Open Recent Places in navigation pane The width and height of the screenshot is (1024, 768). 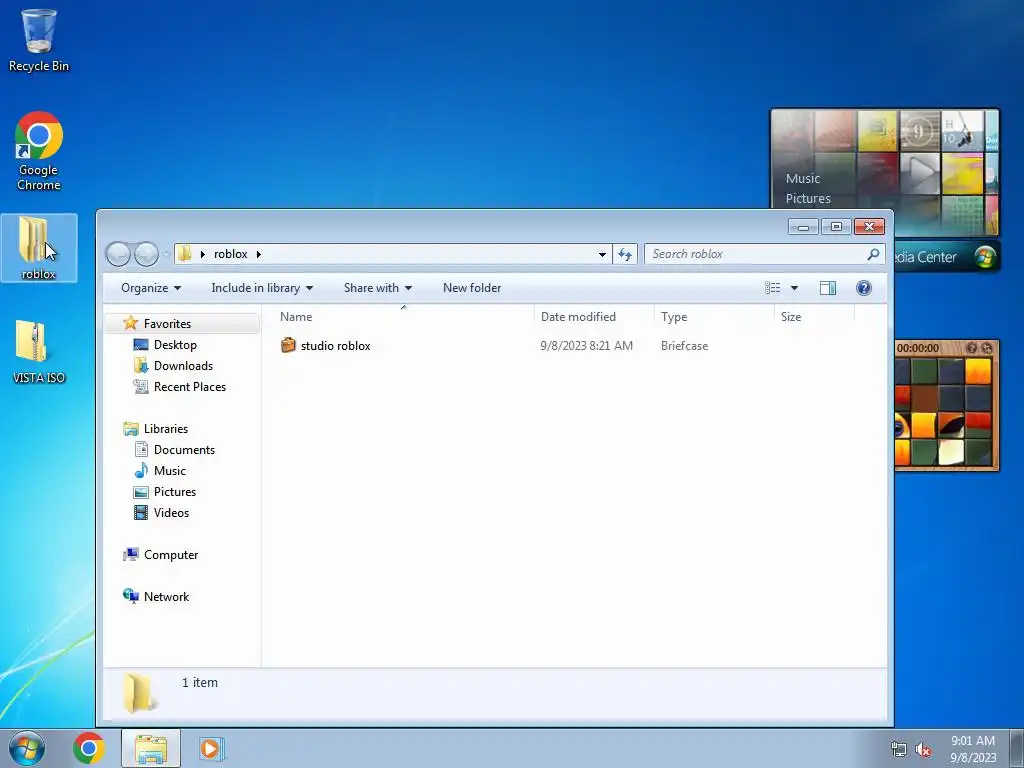tap(189, 387)
